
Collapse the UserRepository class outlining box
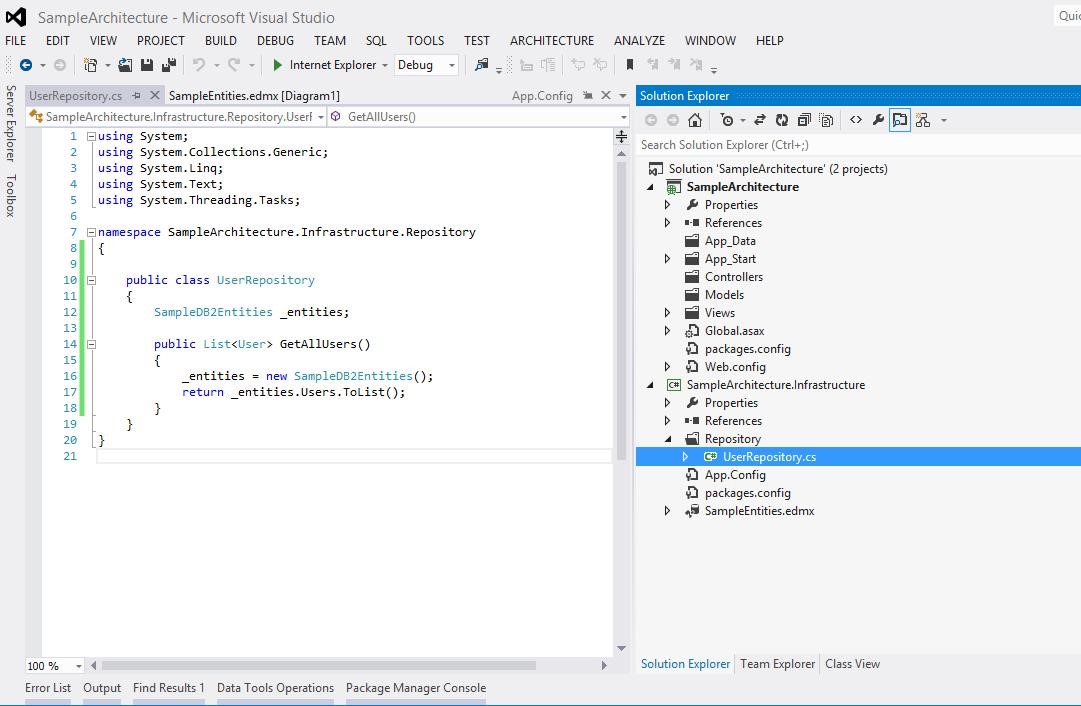coord(91,280)
